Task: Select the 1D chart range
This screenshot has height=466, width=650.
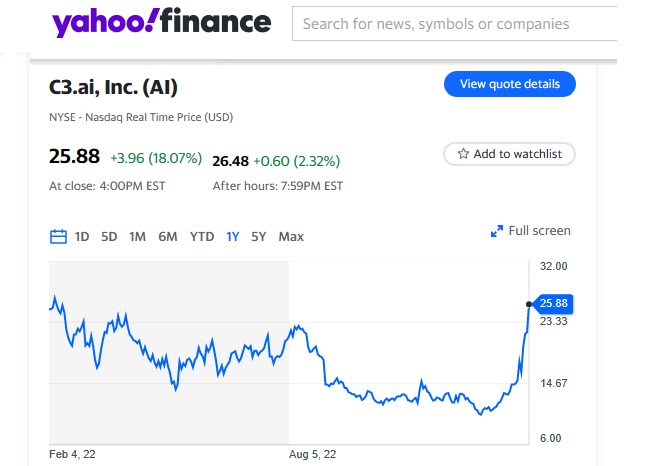Action: point(82,237)
